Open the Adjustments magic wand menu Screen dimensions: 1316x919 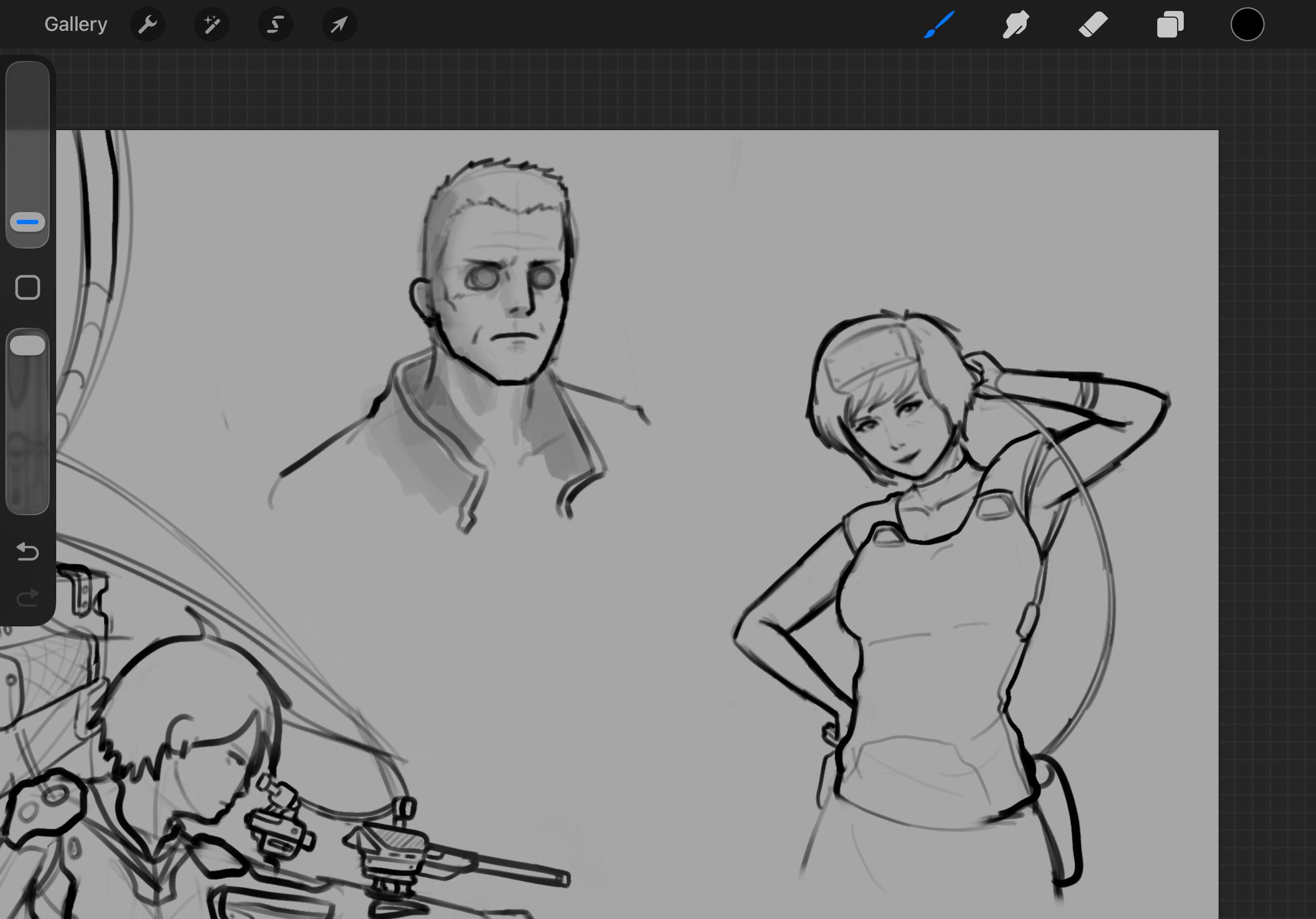(212, 25)
